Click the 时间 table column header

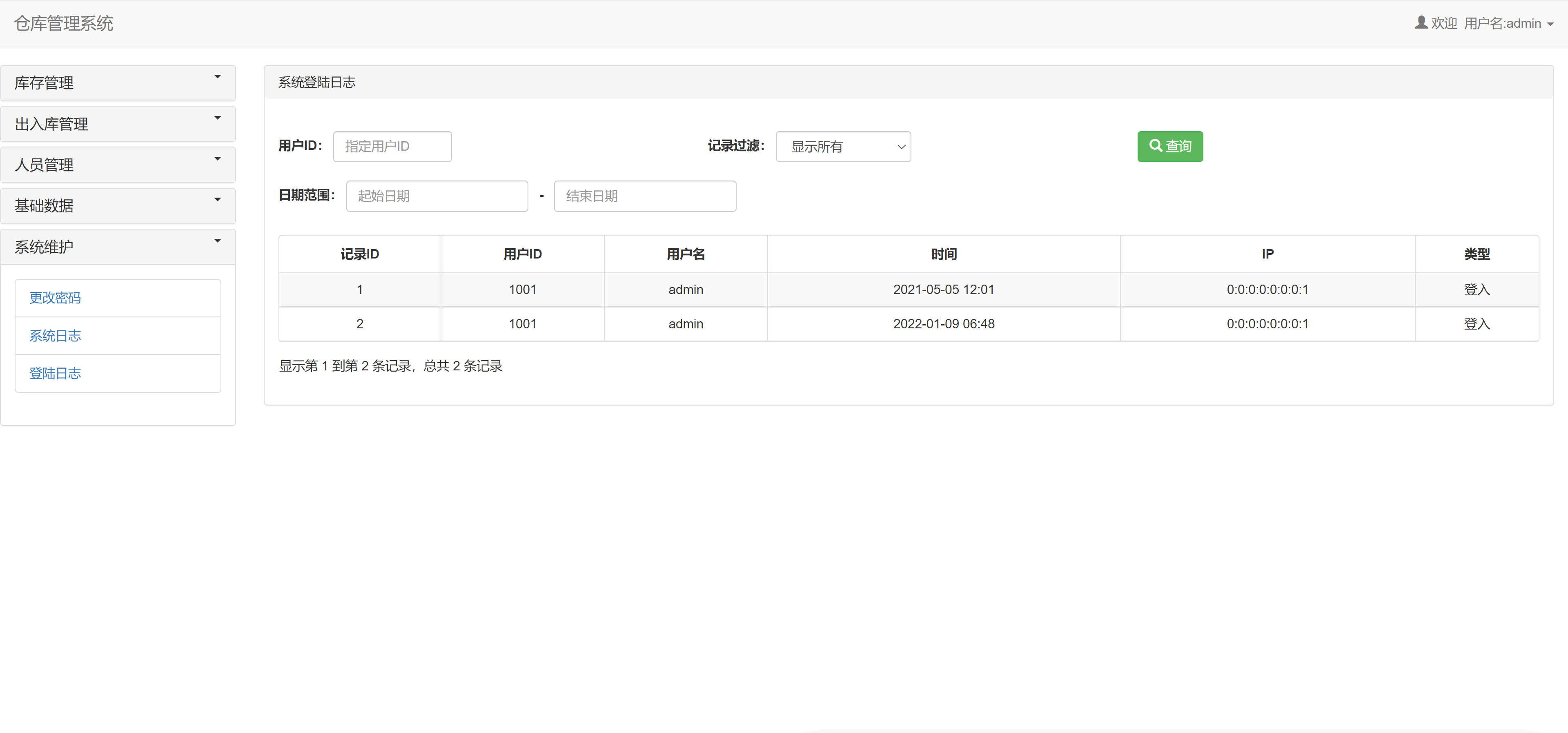pyautogui.click(x=944, y=254)
